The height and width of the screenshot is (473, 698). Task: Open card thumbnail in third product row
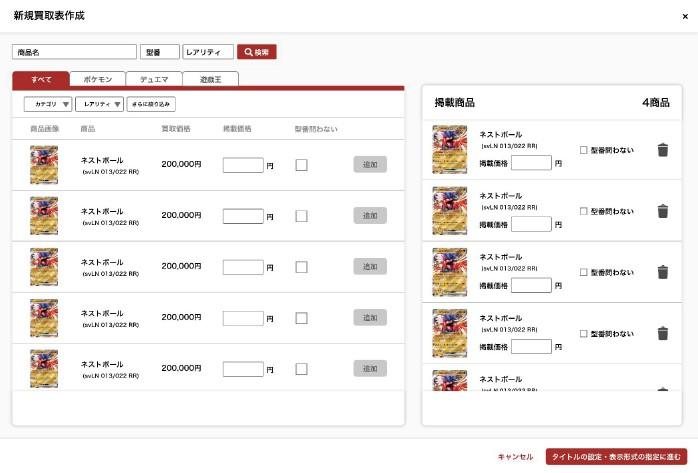click(x=44, y=267)
